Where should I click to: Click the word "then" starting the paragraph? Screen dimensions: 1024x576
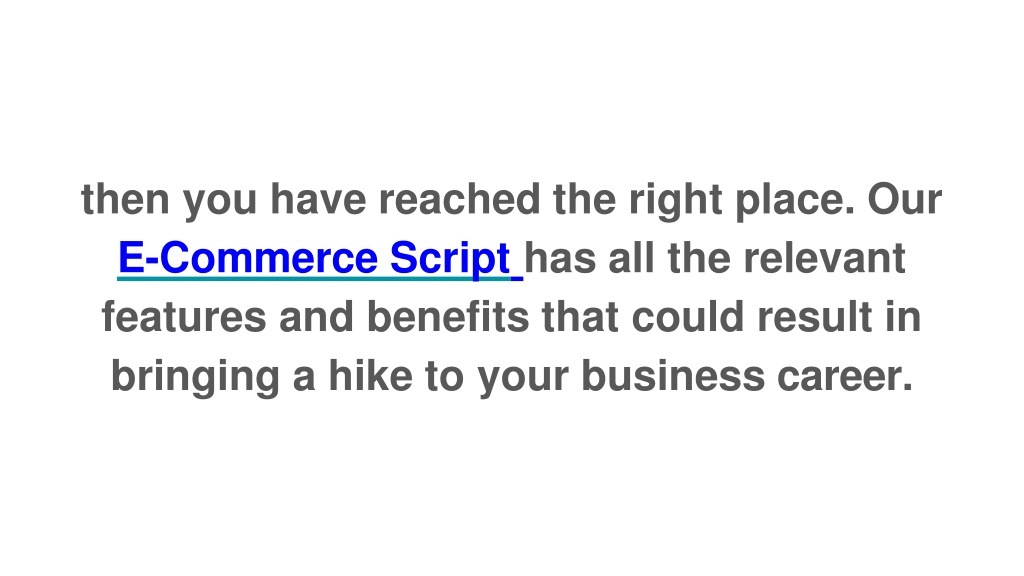[125, 199]
